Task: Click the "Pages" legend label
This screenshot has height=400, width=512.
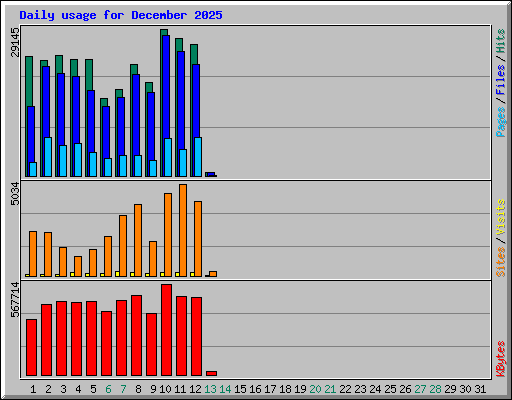Action: coord(501,122)
